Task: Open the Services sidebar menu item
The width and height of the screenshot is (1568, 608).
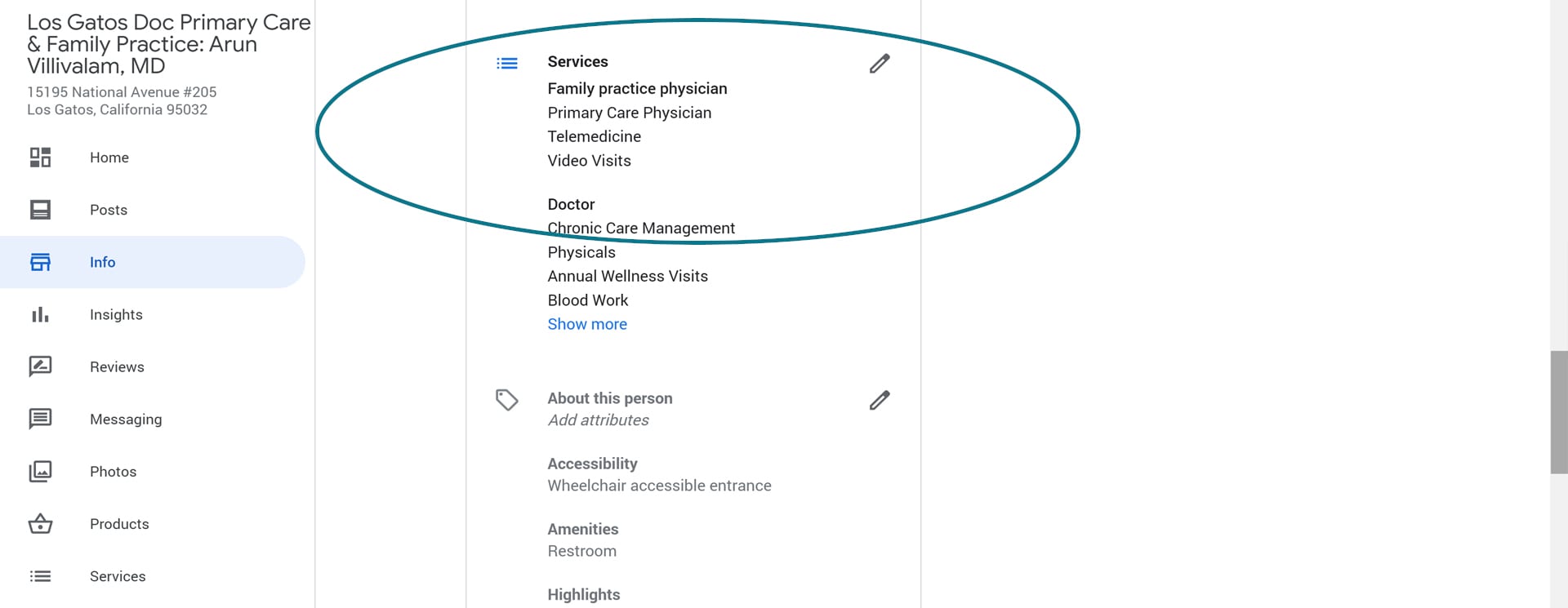Action: coord(118,576)
